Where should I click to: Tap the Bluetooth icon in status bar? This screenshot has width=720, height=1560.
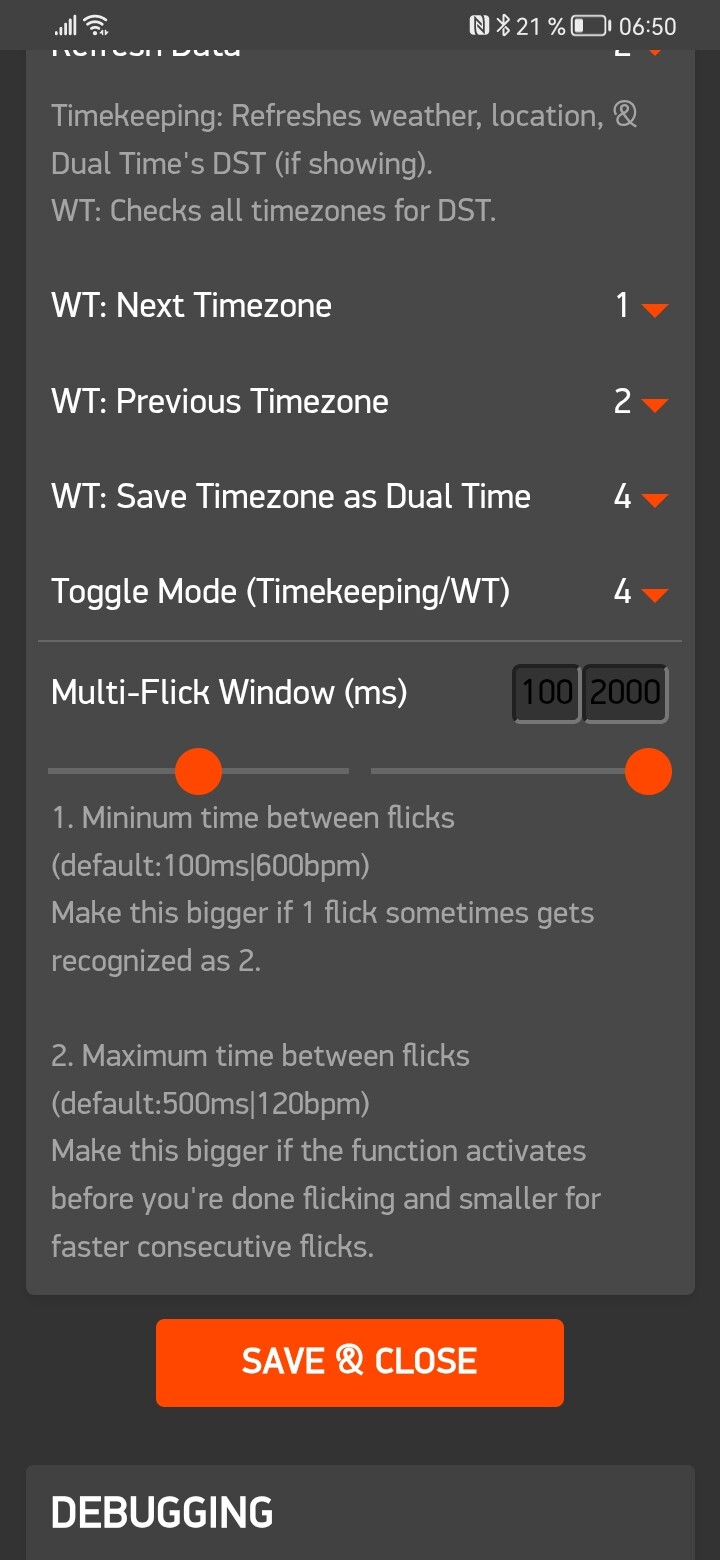[x=503, y=26]
